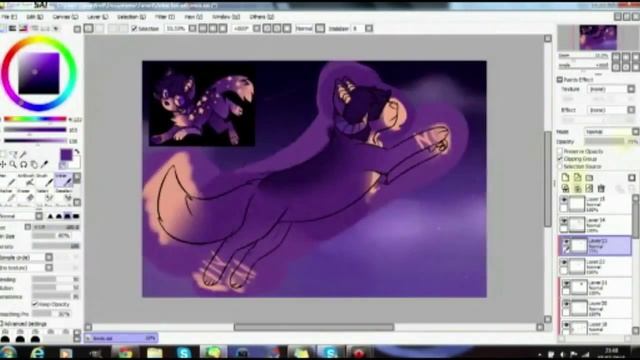Show the color wheel panel icon
Viewport: 640px width, 360px height.
[2, 28]
